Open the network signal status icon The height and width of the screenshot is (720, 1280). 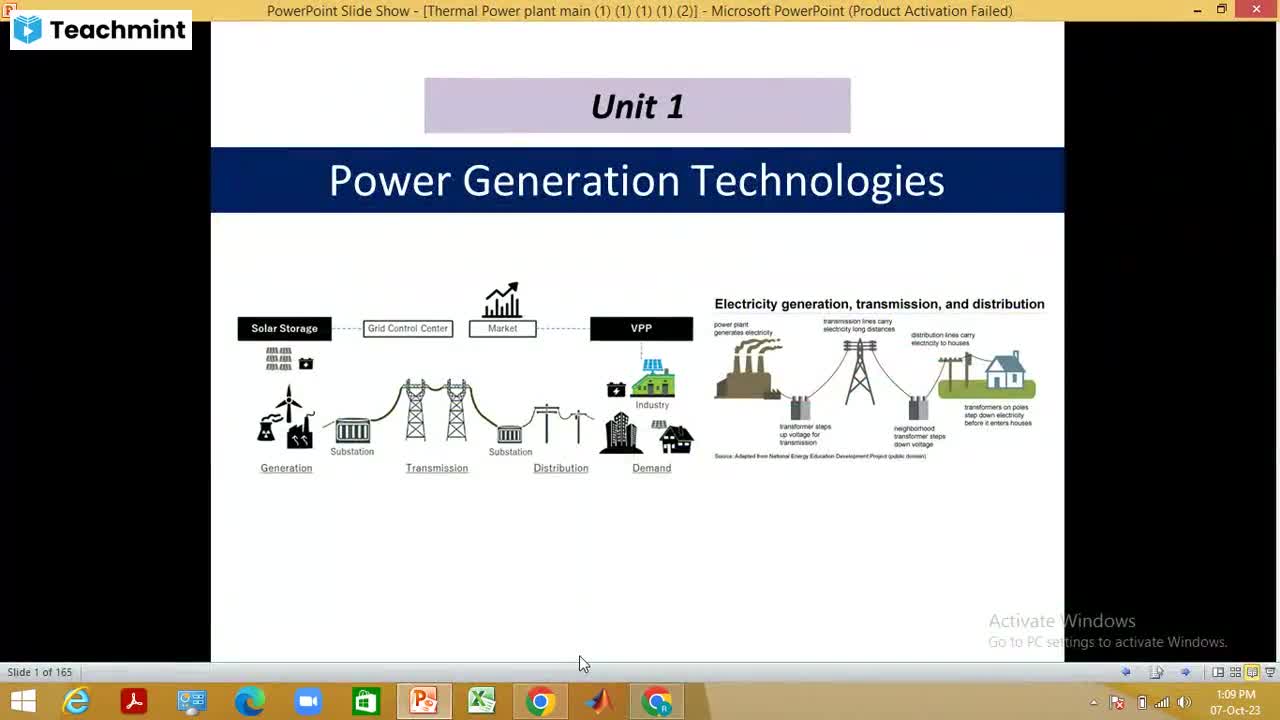[x=1162, y=702]
